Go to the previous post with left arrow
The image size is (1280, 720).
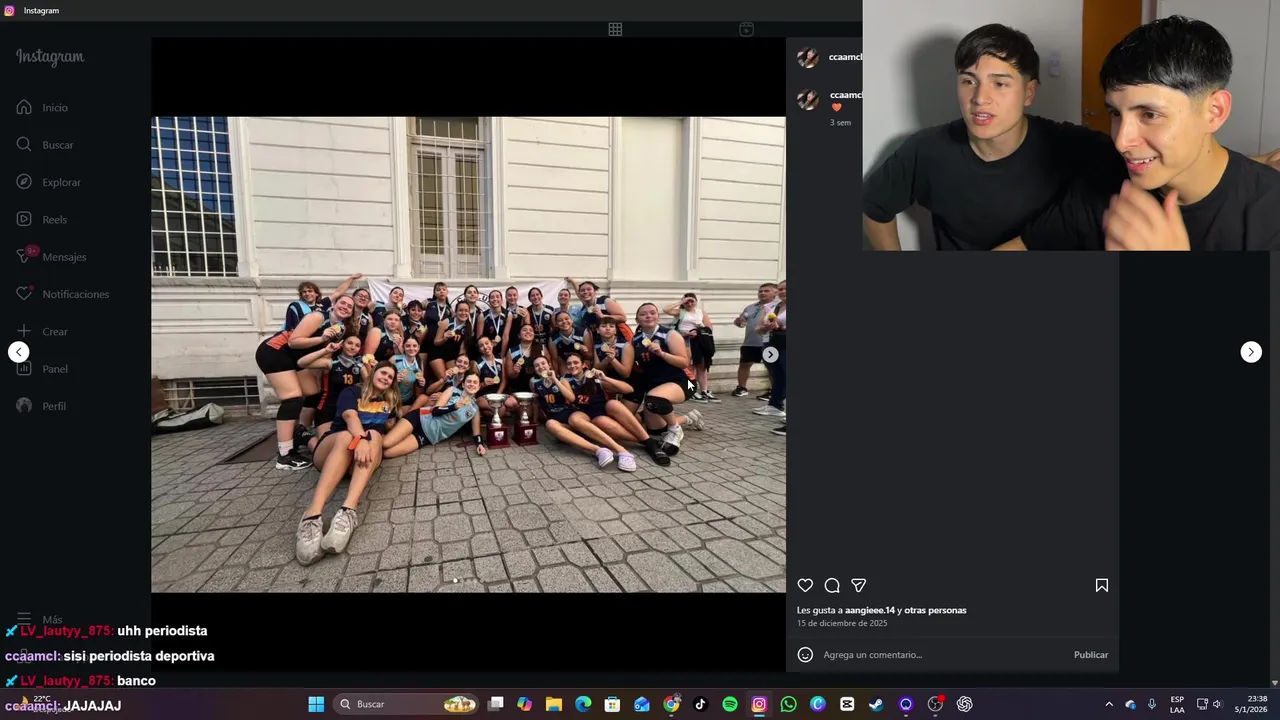click(x=18, y=352)
